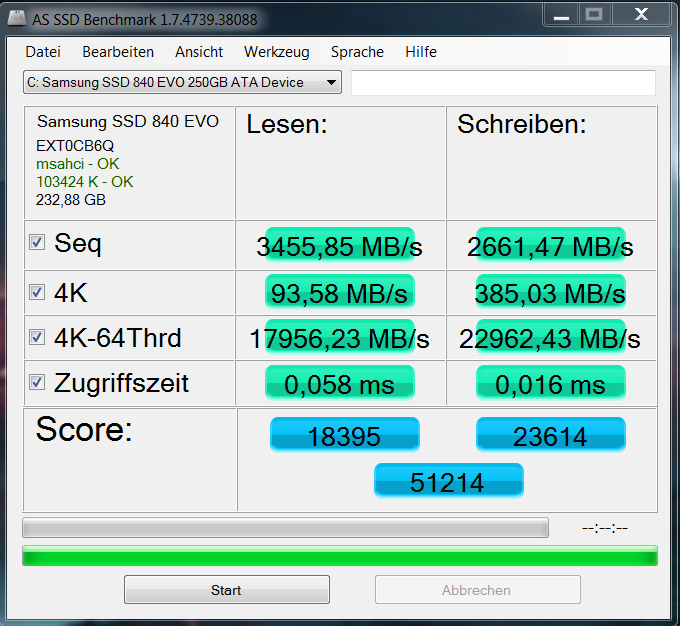Click the 4K read result 93,58 MB/s

tap(340, 292)
